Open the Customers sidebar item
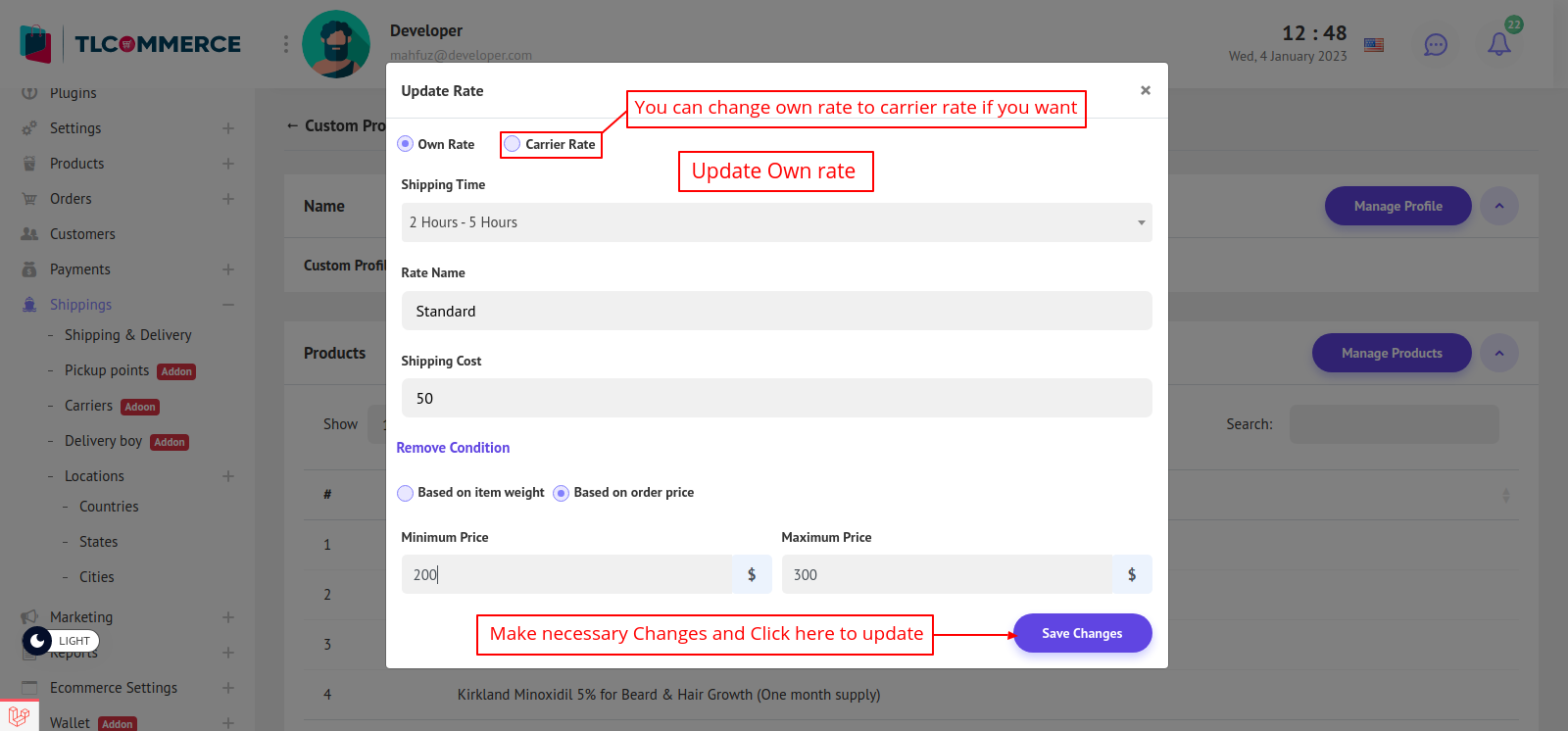The height and width of the screenshot is (731, 1568). [82, 234]
